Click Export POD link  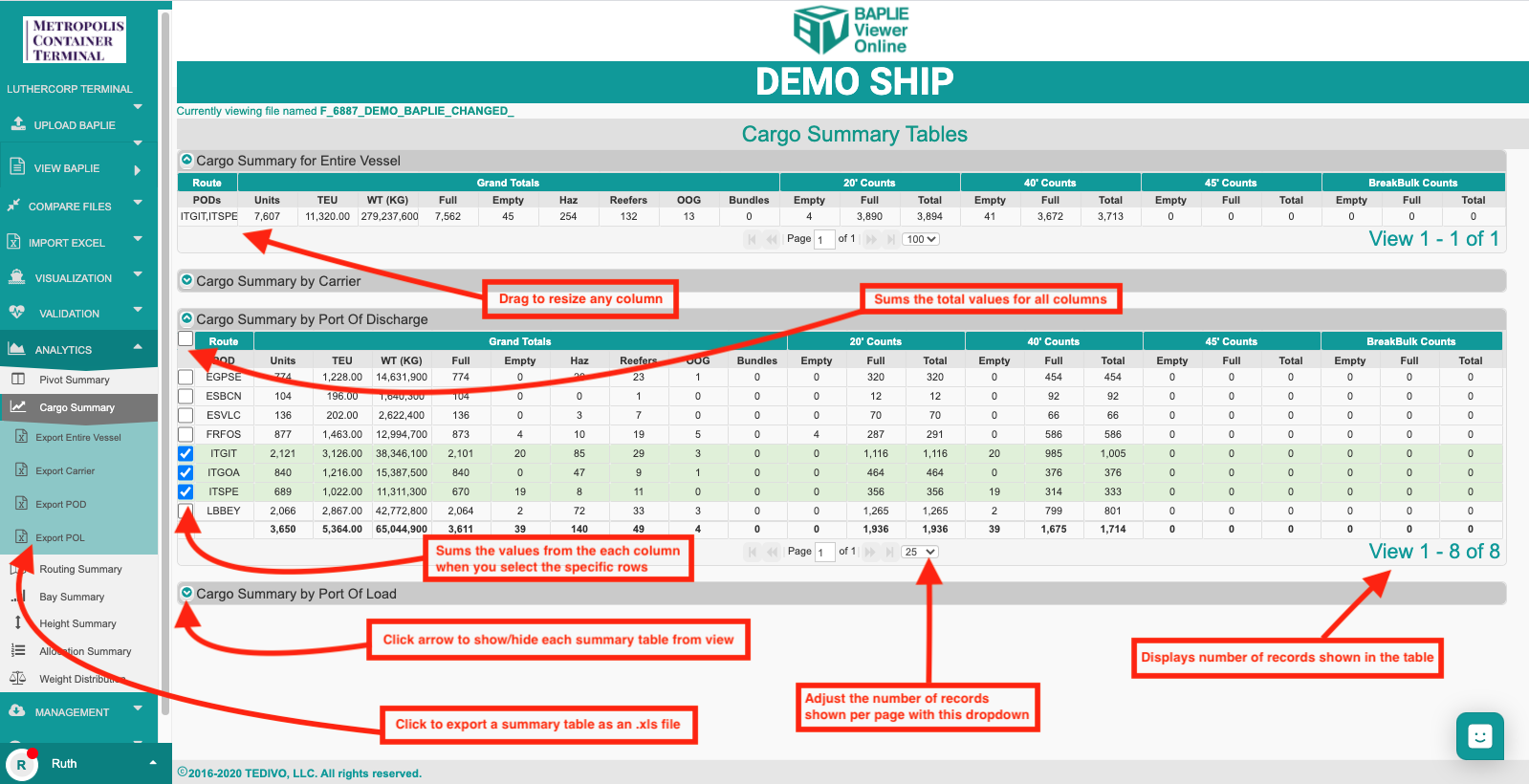point(60,504)
